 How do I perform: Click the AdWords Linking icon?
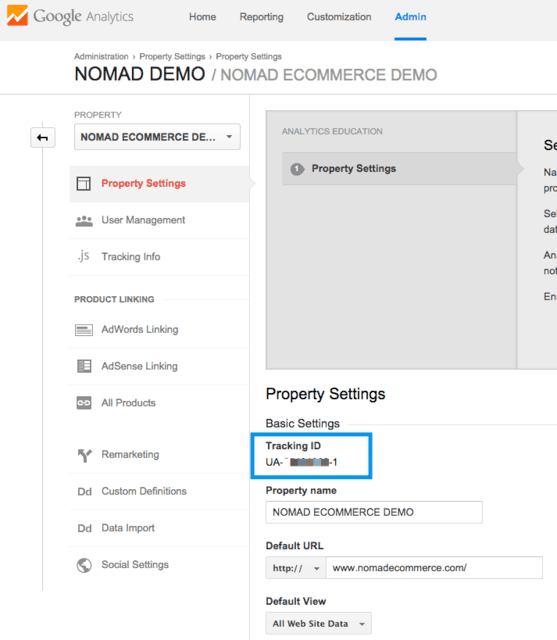(84, 329)
